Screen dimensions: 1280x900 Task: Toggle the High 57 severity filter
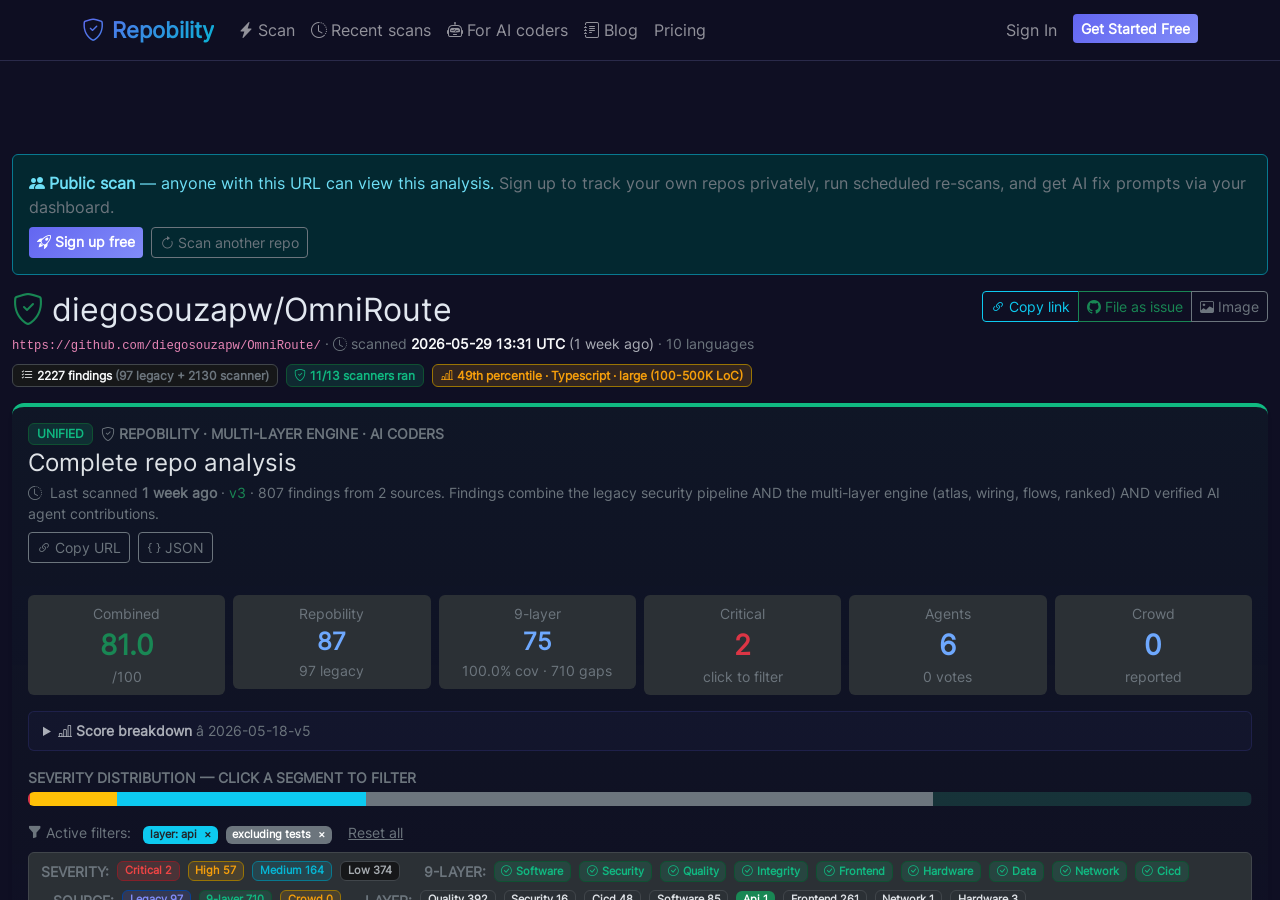pyautogui.click(x=216, y=871)
